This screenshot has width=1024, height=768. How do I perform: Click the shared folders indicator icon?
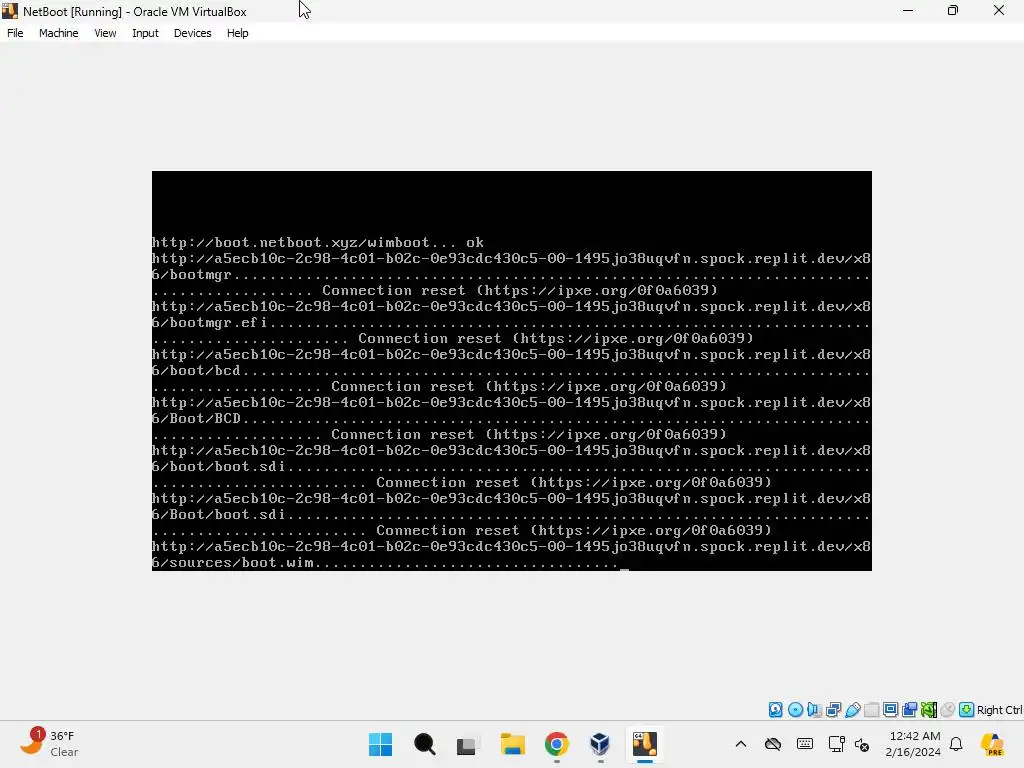pos(871,710)
